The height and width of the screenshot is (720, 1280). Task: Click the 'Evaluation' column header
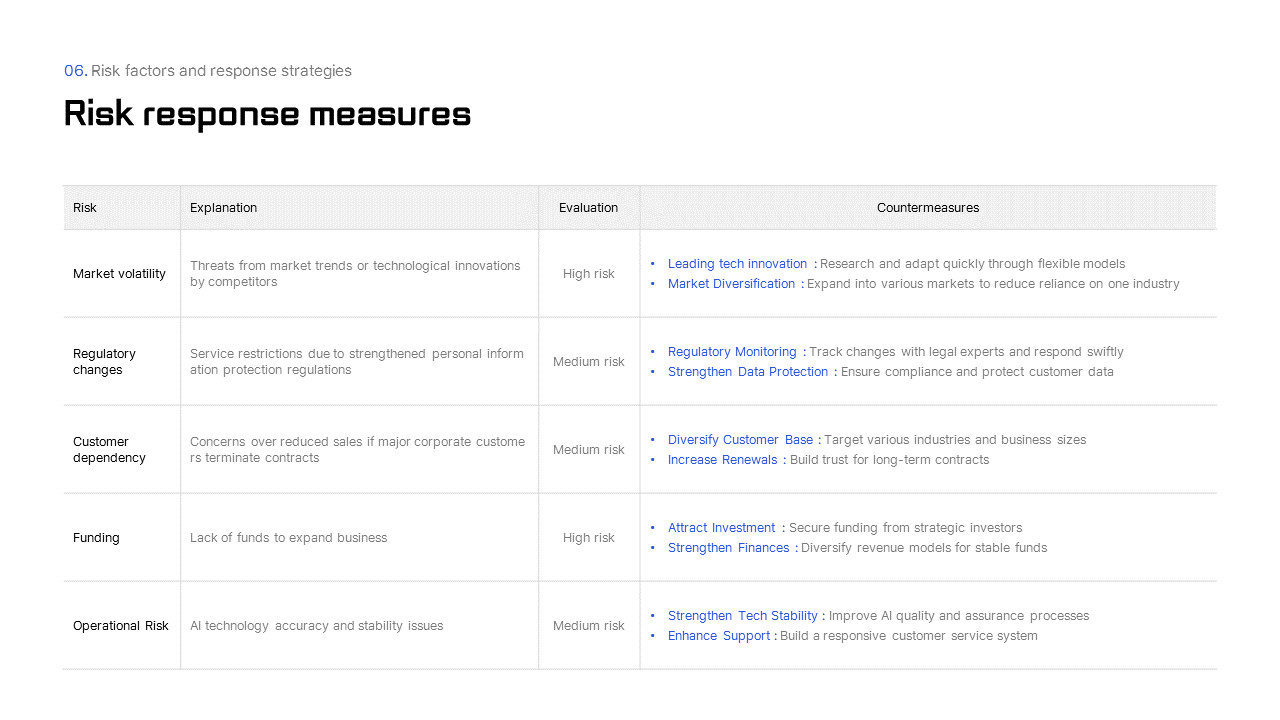point(588,208)
